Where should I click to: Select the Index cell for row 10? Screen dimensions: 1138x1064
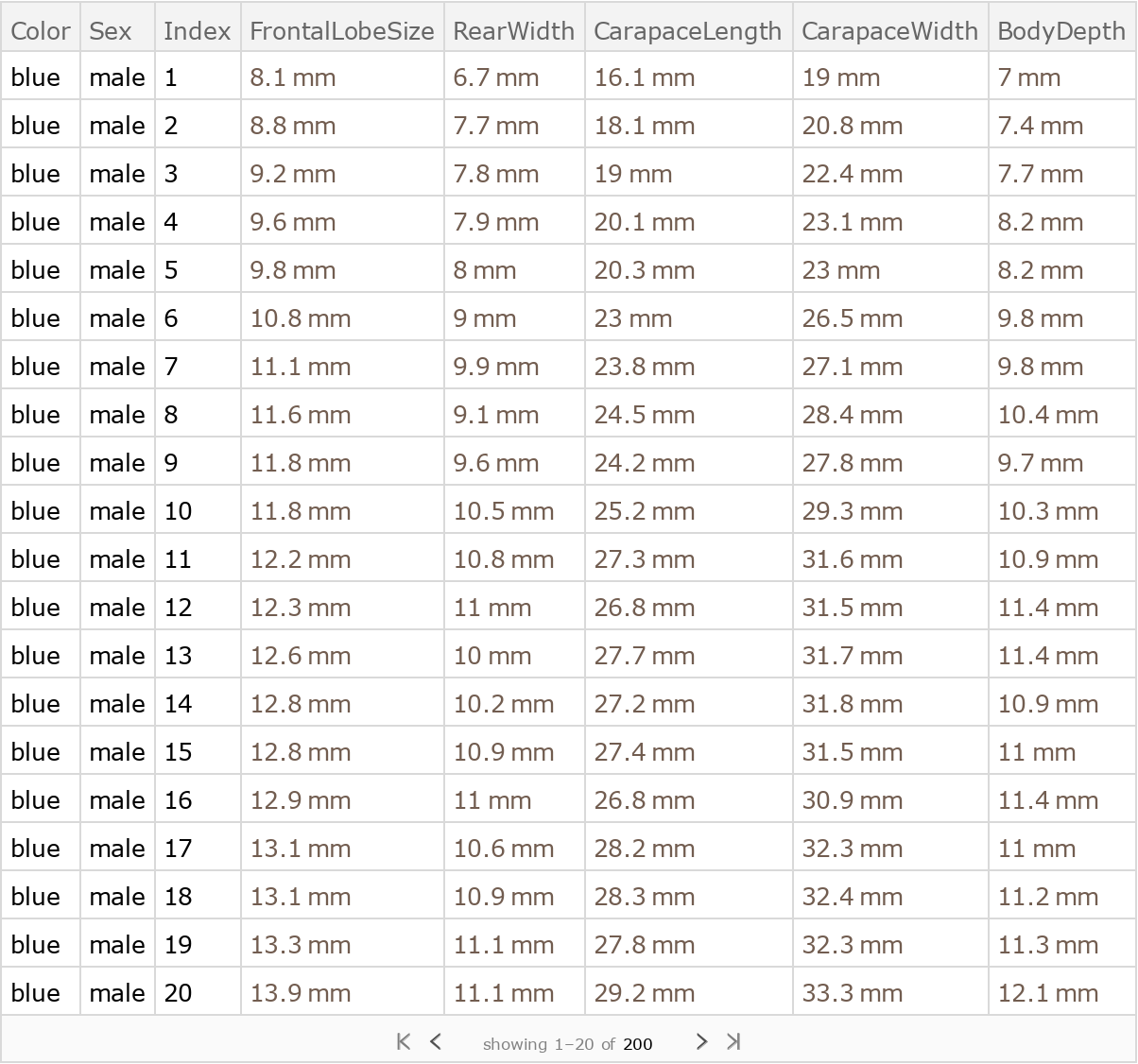coord(179,511)
